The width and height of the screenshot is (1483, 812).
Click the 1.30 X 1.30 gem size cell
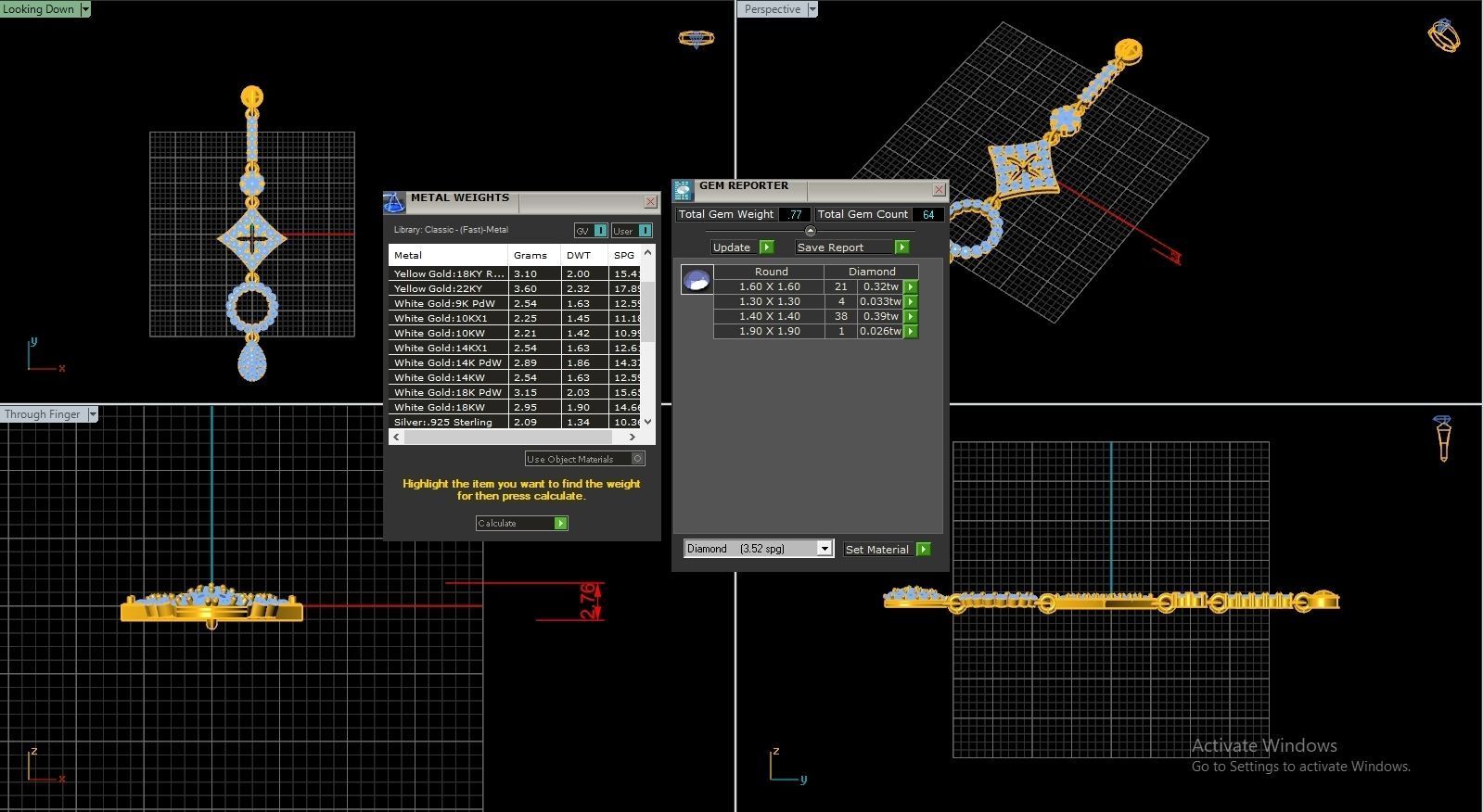point(769,301)
